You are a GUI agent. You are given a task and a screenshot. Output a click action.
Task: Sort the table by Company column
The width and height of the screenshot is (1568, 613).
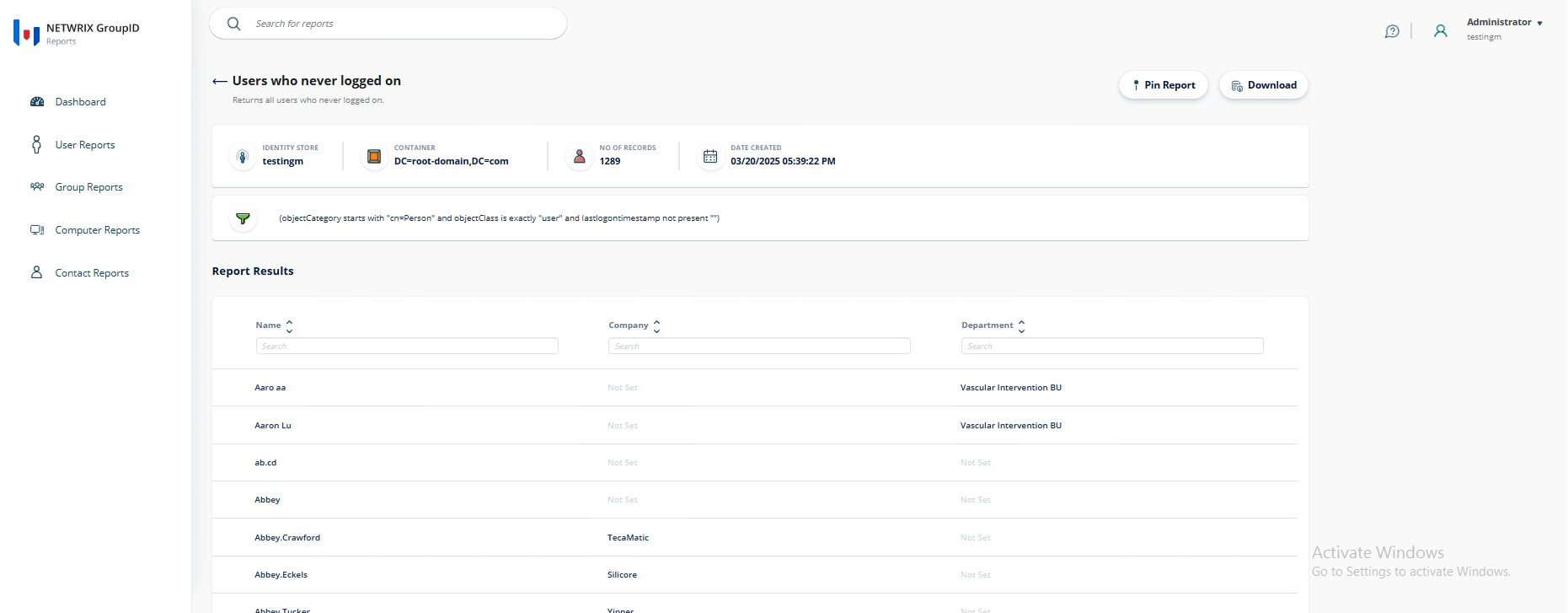pos(656,325)
